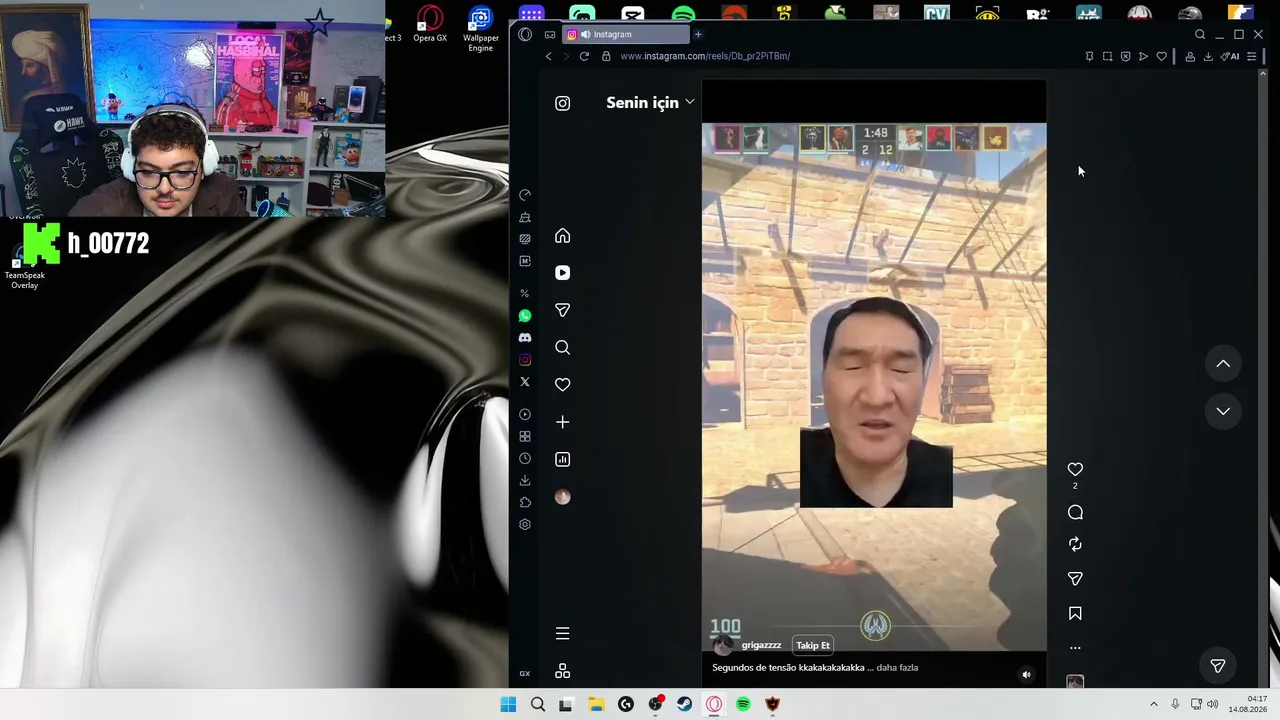This screenshot has width=1280, height=720.
Task: Open comments on the reel
Action: pyautogui.click(x=1075, y=512)
